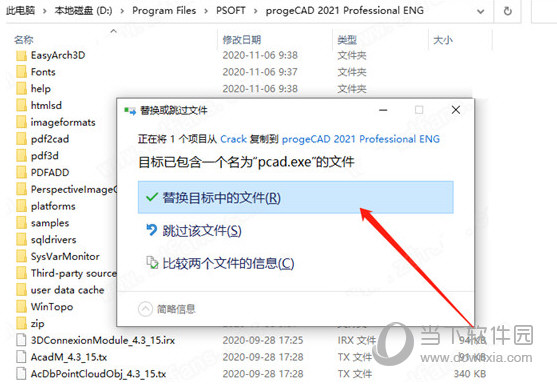Viewport: 557px width, 387px height.
Task: Navigate to PSOFT breadcrumb
Action: pos(231,11)
